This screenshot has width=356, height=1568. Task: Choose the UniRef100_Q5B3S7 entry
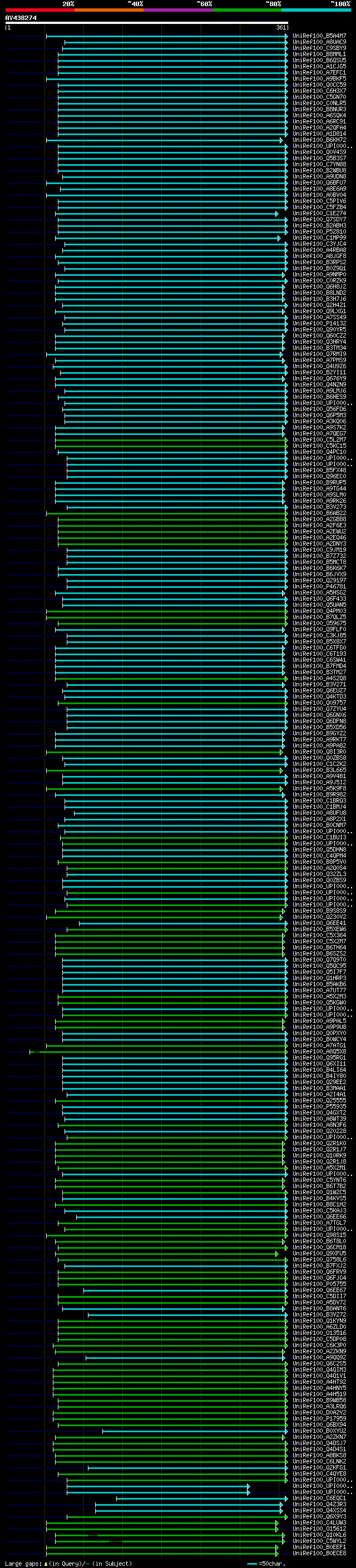coord(319,159)
